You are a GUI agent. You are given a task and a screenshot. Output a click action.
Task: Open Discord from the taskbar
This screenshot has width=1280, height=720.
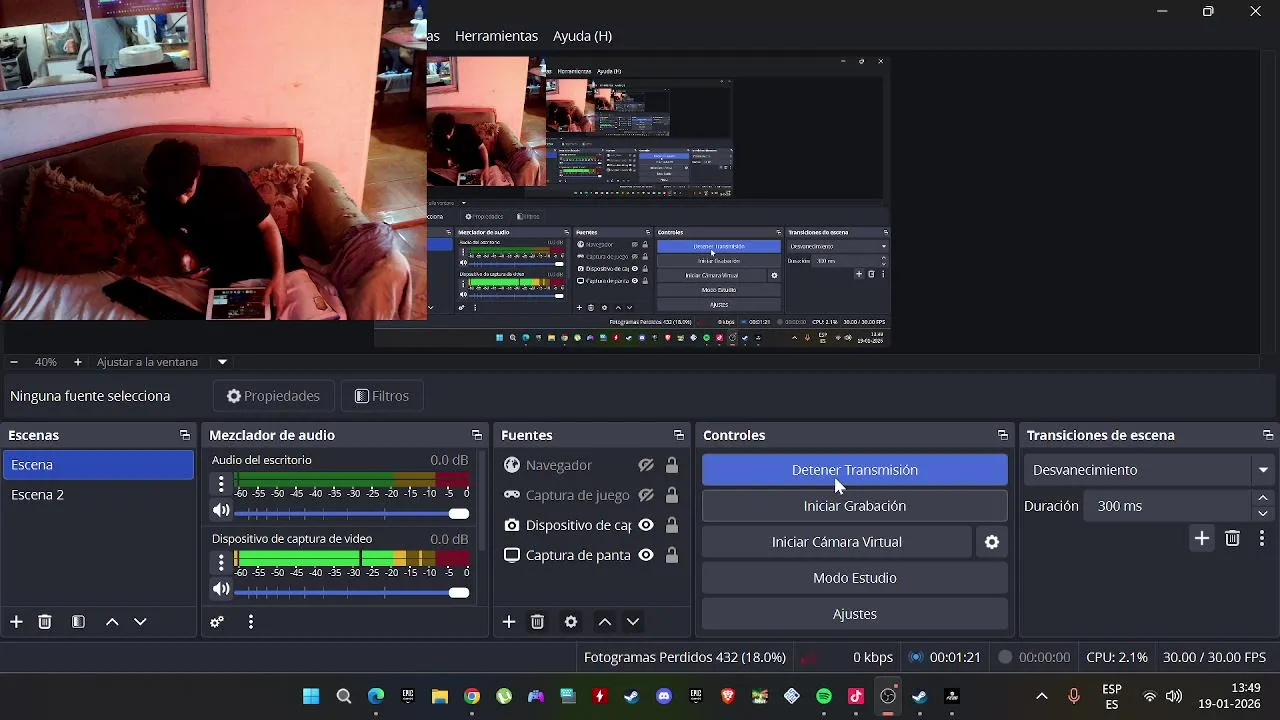tap(664, 696)
